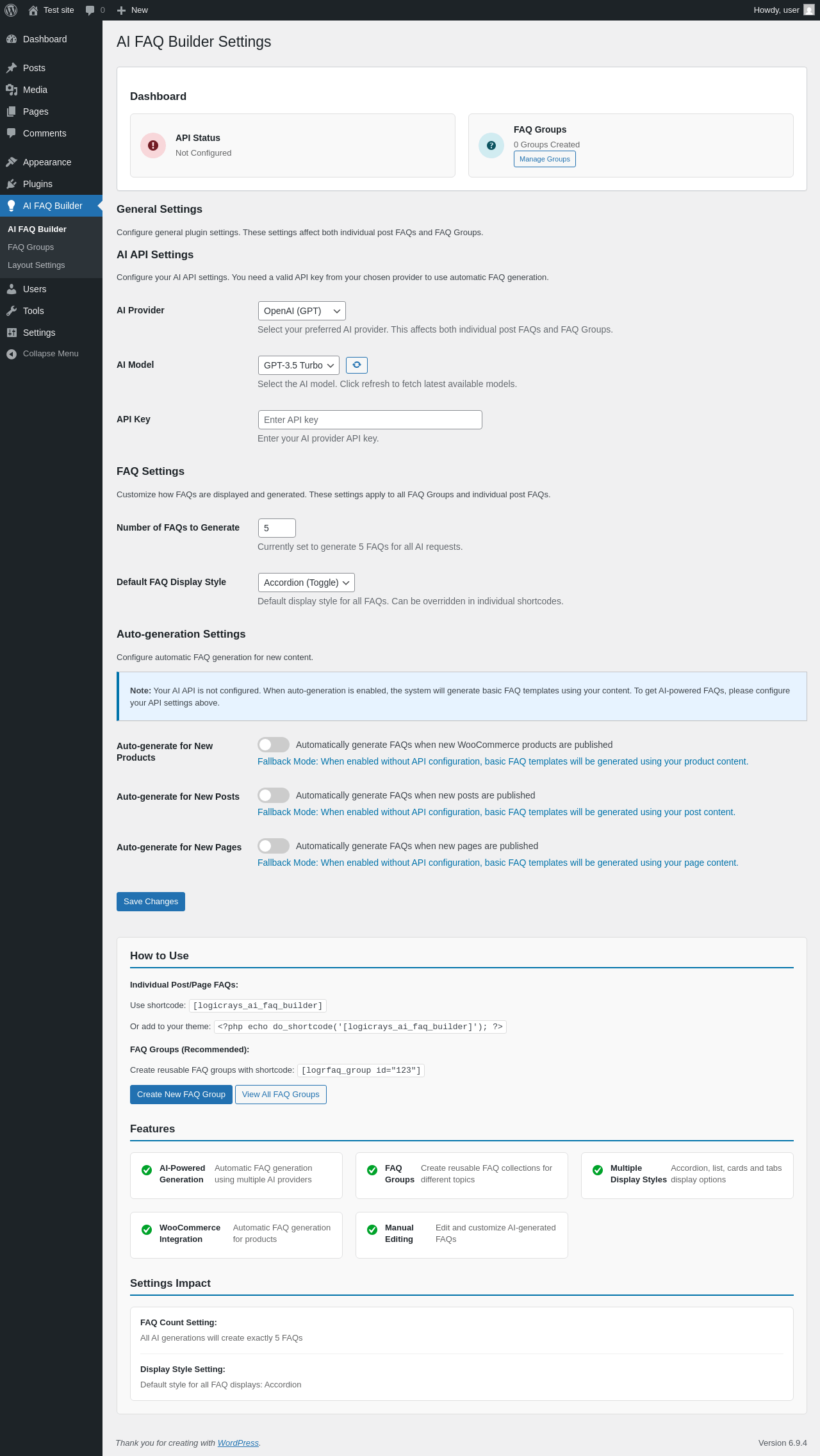Click the WordPress logo in admin bar
This screenshot has height=1456, width=820.
click(11, 10)
